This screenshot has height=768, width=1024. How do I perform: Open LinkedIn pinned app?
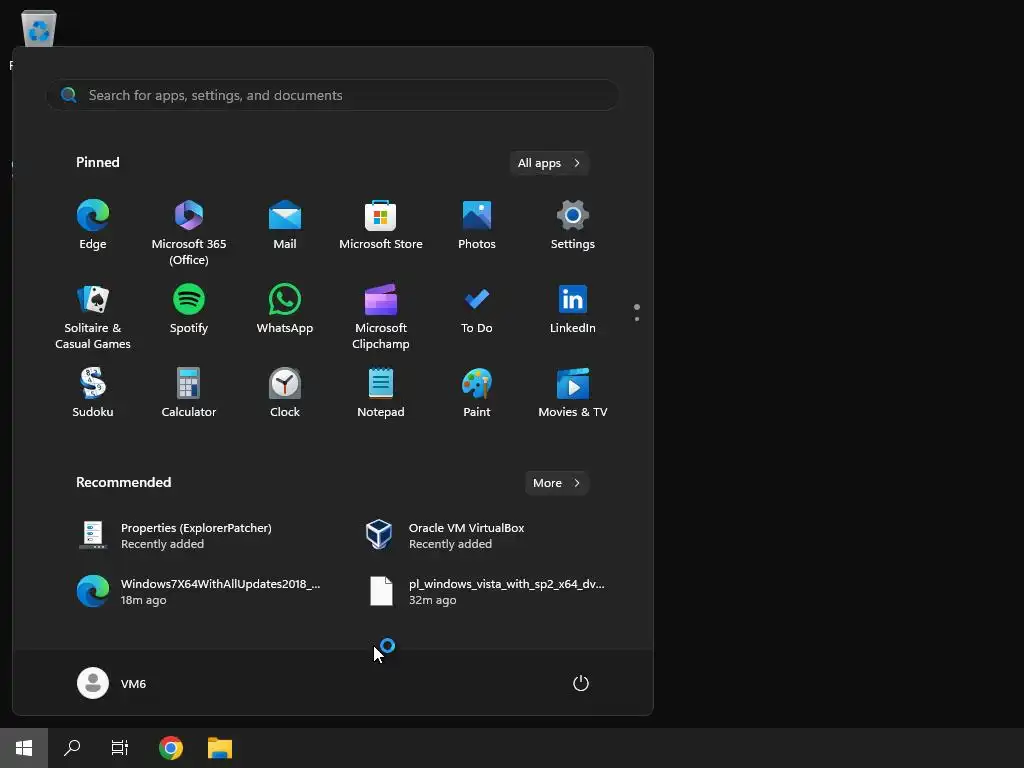pos(573,310)
